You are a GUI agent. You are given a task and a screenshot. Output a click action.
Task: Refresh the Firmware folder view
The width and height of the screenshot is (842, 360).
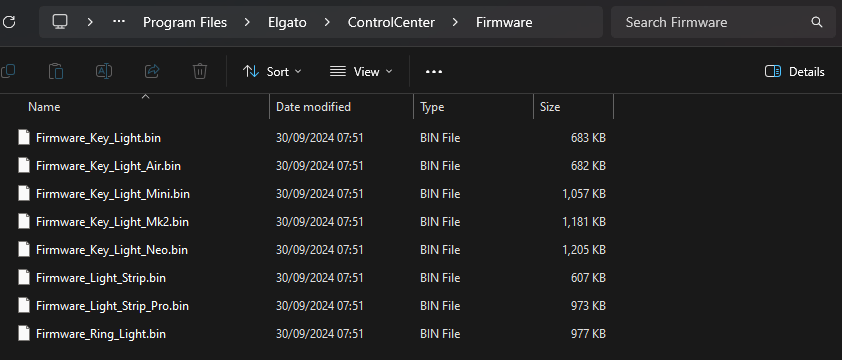[9, 22]
